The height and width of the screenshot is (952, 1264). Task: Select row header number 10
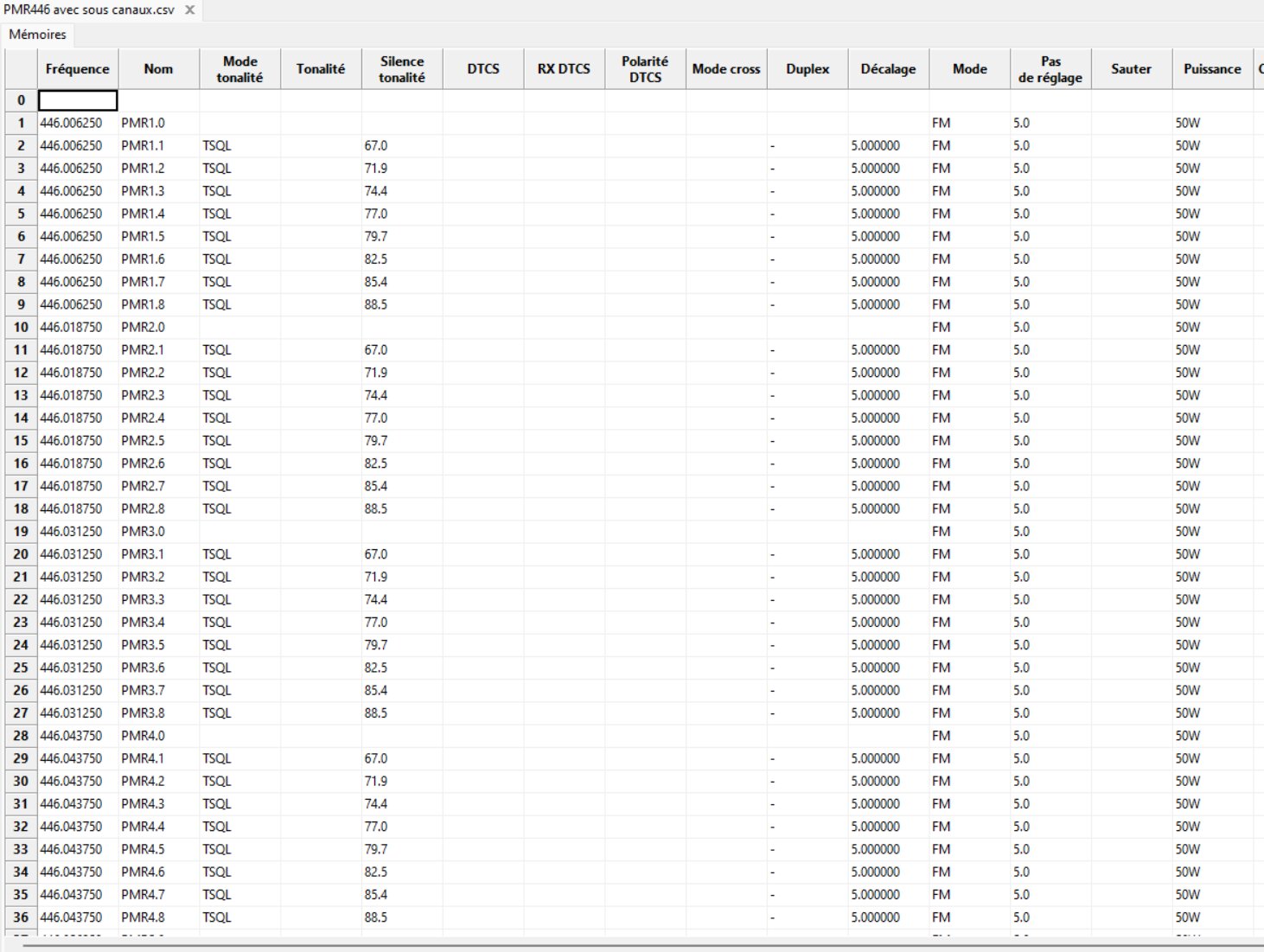pyautogui.click(x=21, y=327)
